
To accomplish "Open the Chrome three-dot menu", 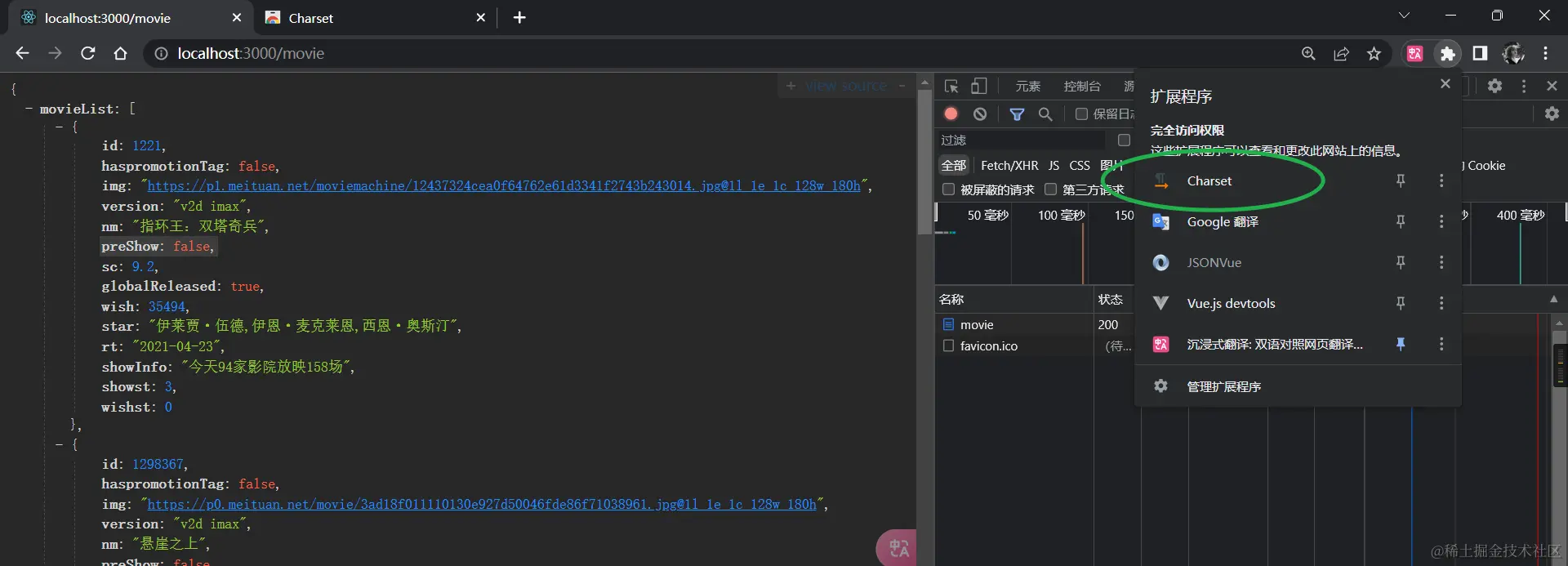I will tap(1545, 53).
